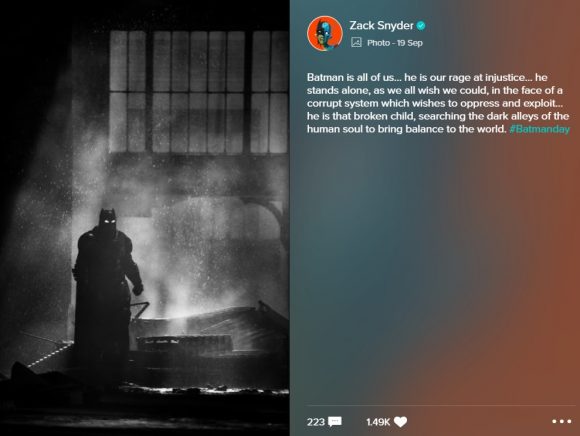580x436 pixels.
Task: Click the barred window in the photo
Action: pos(199,92)
